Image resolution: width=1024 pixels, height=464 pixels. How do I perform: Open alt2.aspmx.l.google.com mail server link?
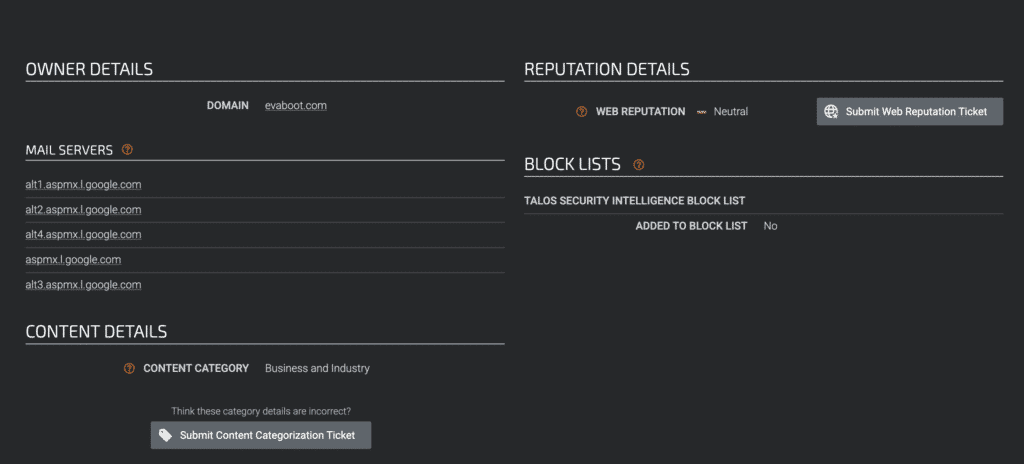(x=84, y=210)
